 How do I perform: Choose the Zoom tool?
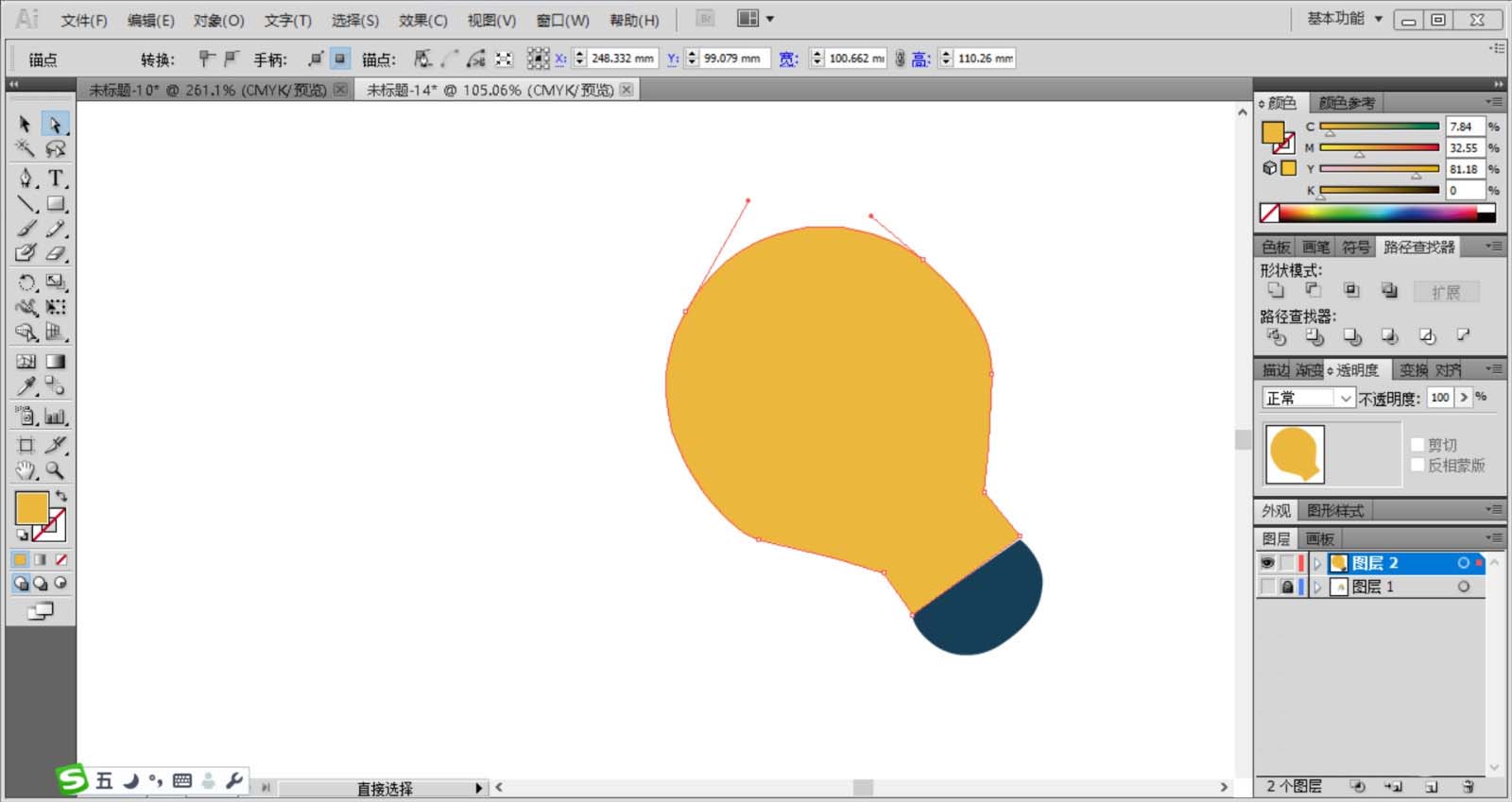click(x=56, y=470)
